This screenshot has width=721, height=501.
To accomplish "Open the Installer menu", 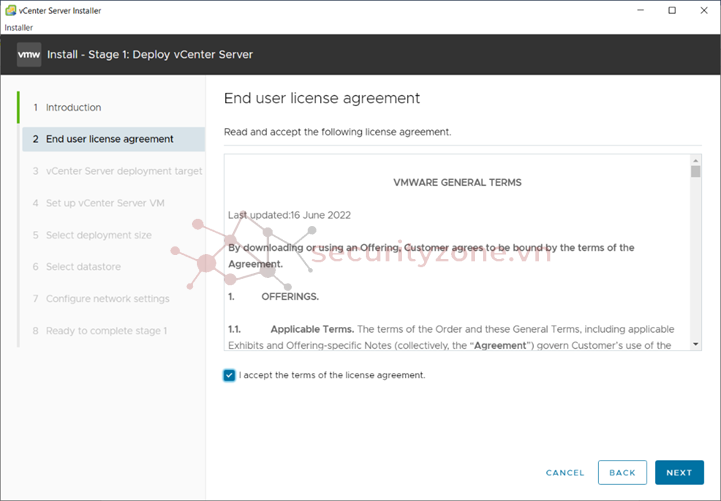I will [18, 28].
